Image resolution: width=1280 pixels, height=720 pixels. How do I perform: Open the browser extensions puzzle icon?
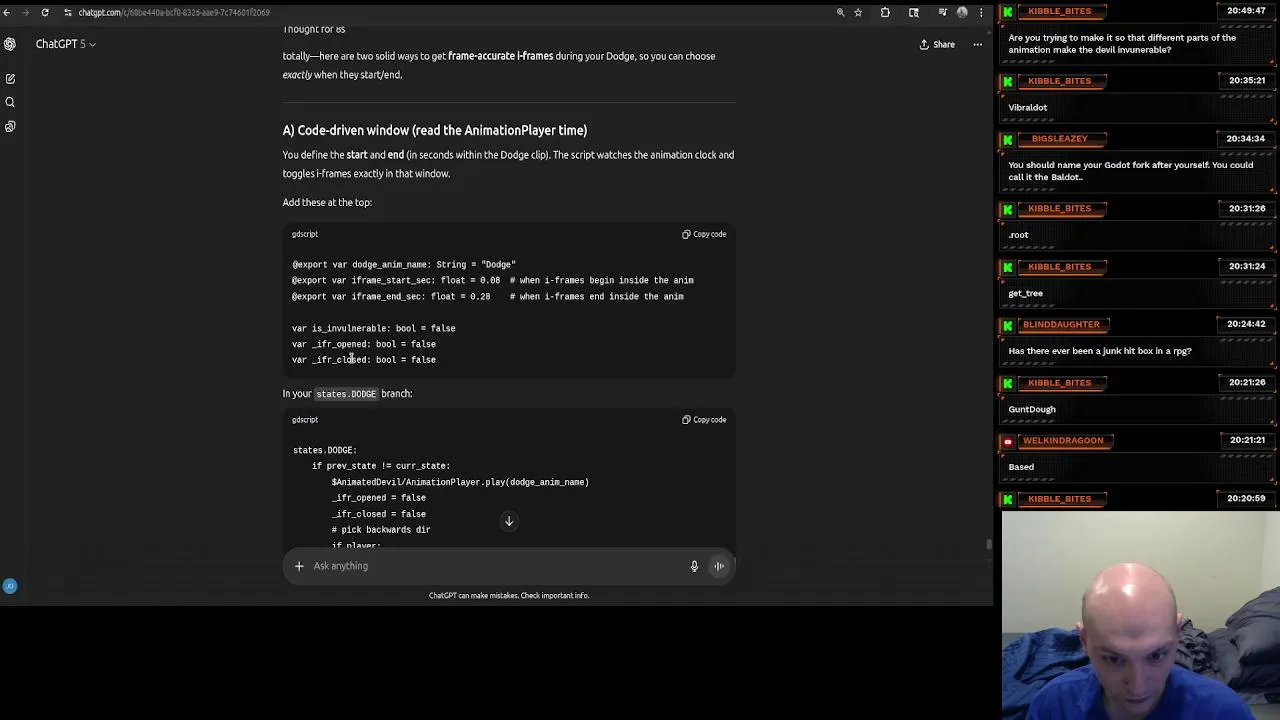(x=885, y=12)
